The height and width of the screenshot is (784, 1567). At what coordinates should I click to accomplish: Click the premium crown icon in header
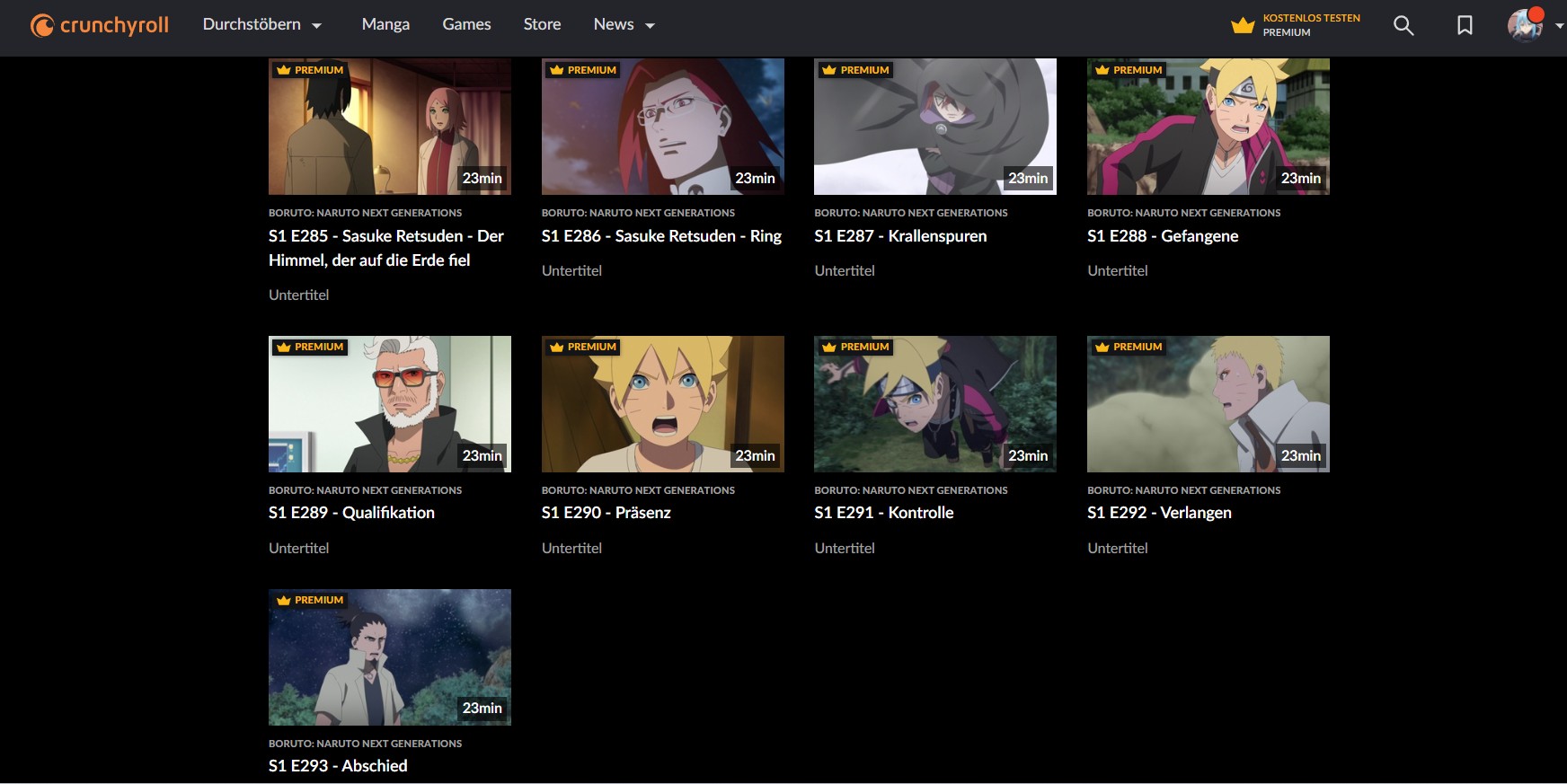(x=1243, y=25)
